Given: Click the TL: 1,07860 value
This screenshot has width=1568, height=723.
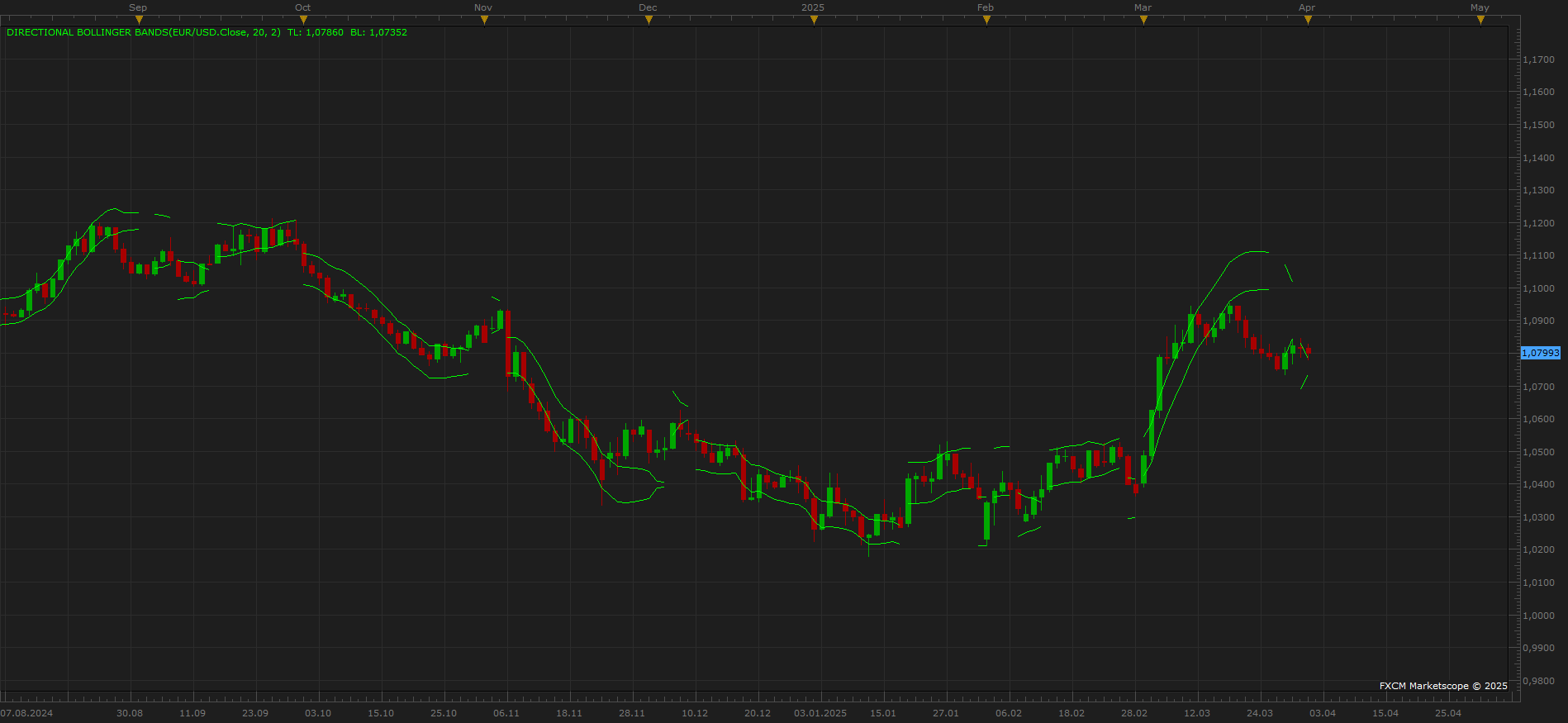Looking at the screenshot, I should click(x=316, y=32).
